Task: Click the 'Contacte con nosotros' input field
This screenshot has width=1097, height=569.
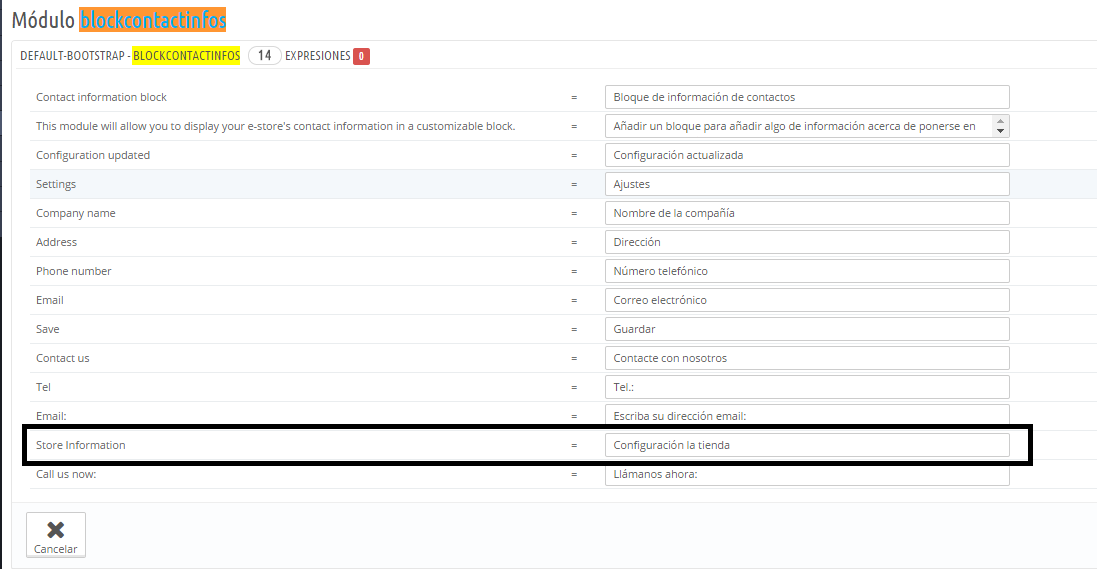Action: click(806, 358)
